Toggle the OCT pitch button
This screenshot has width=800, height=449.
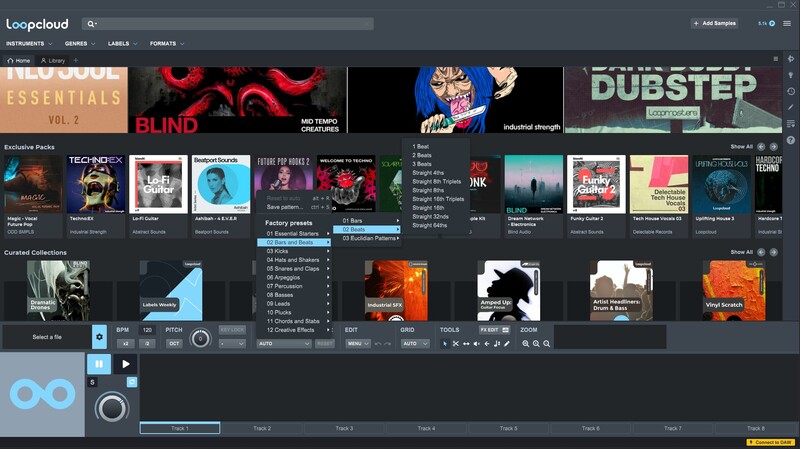click(175, 343)
